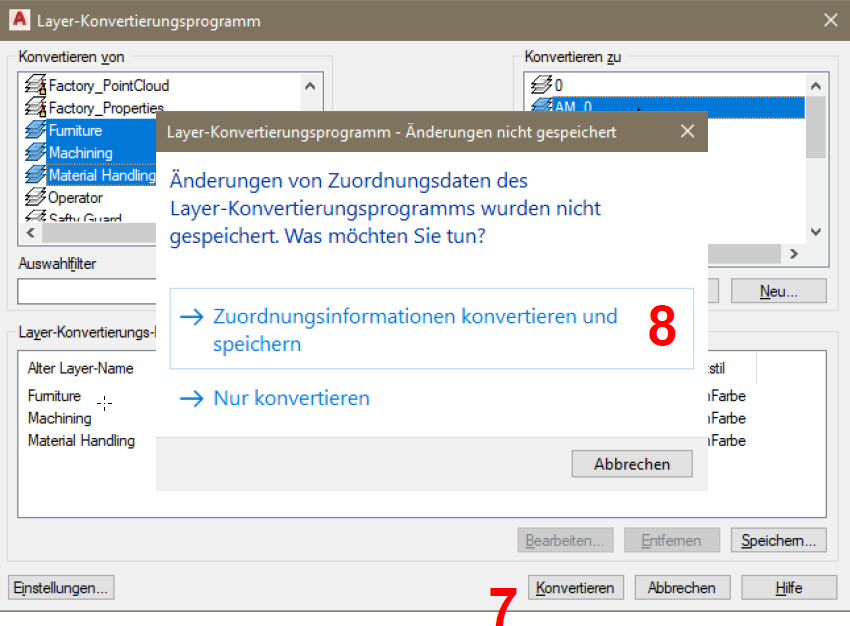Click up arrow of source list scrollbar
850x626 pixels.
pyautogui.click(x=310, y=86)
